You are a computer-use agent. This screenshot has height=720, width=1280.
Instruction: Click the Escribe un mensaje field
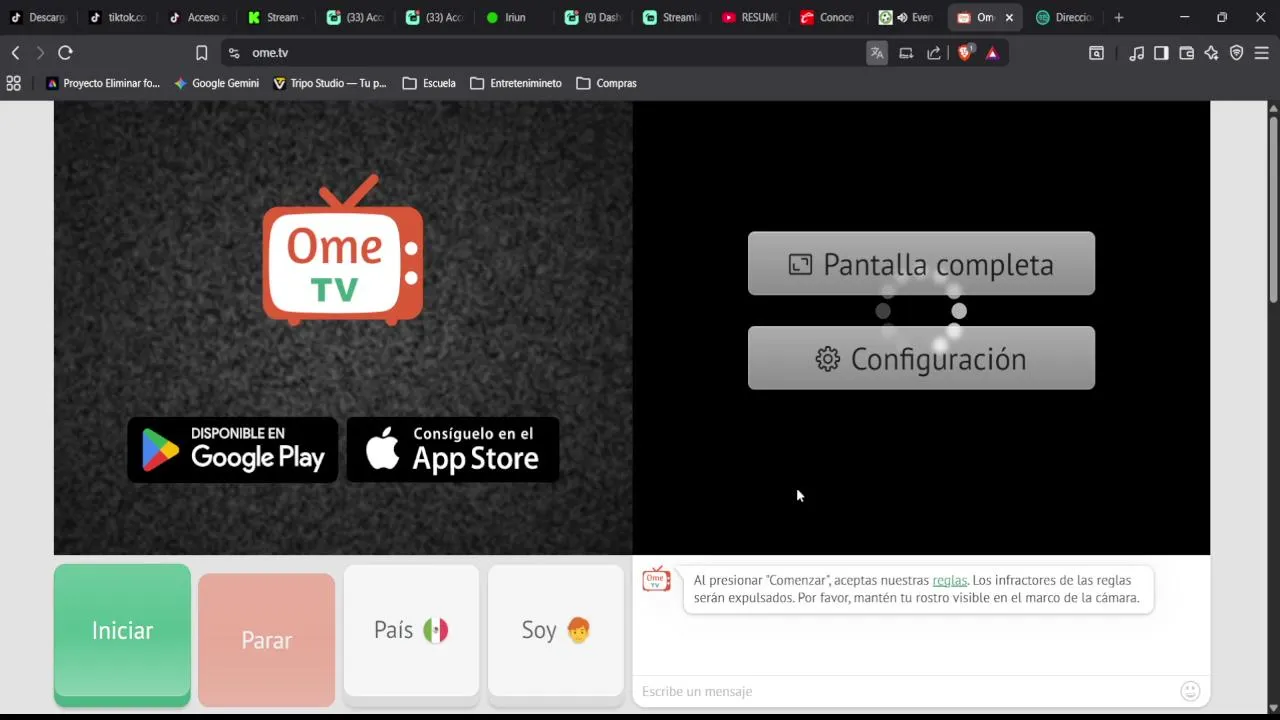click(905, 691)
